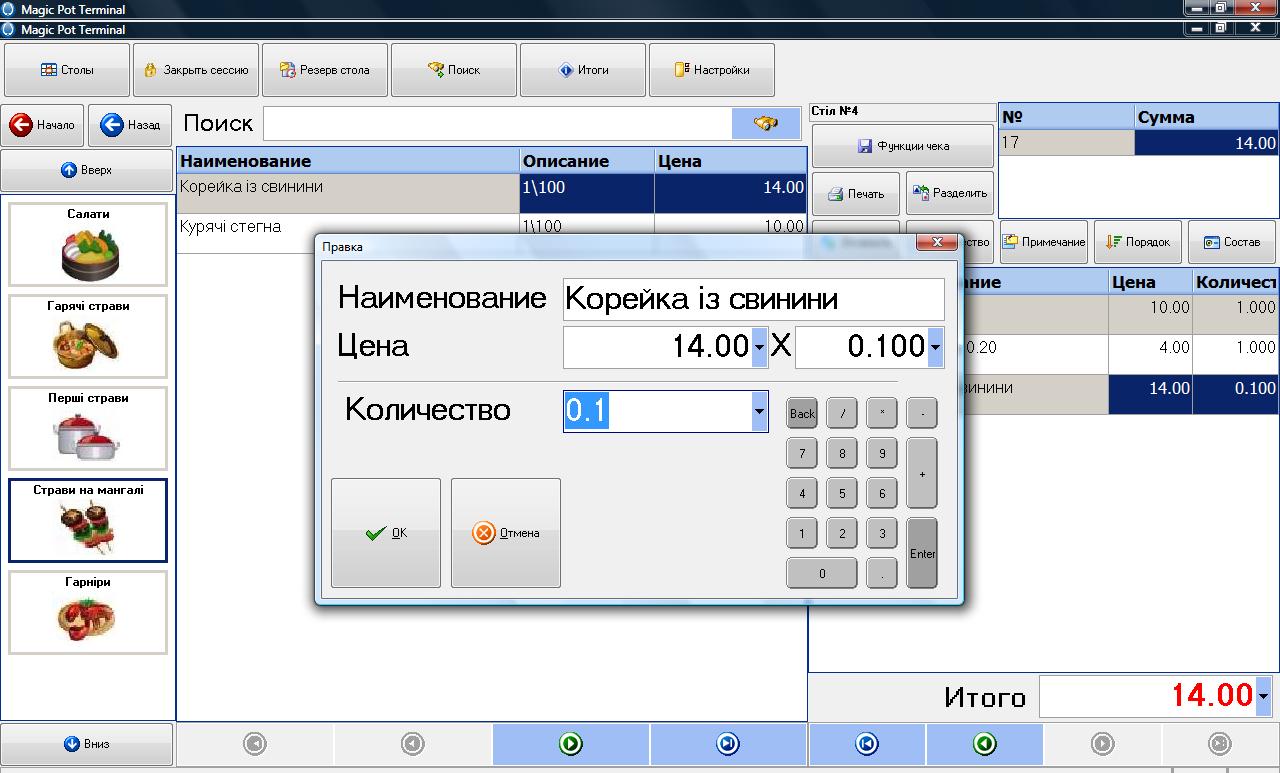Open the Гарніри category

pyautogui.click(x=88, y=613)
